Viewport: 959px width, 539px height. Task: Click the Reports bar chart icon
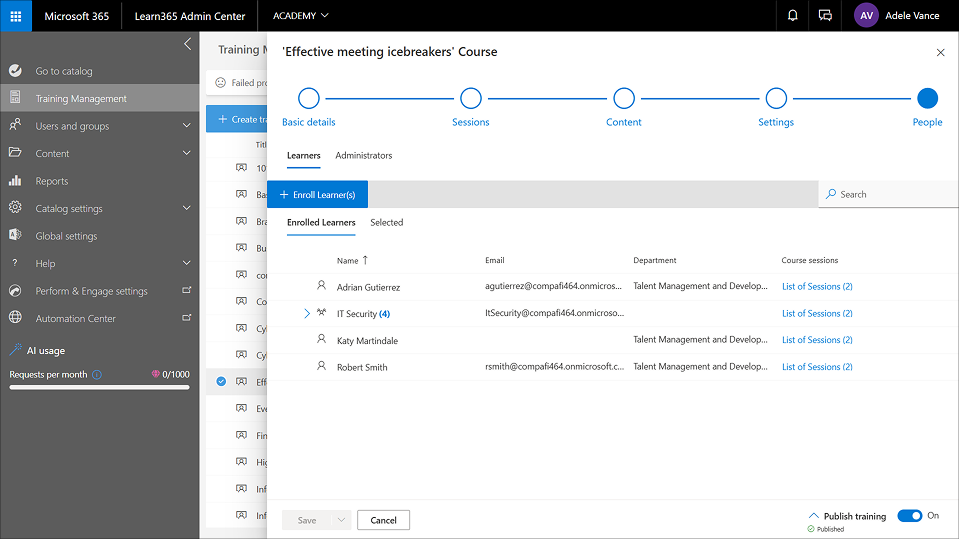coord(15,180)
